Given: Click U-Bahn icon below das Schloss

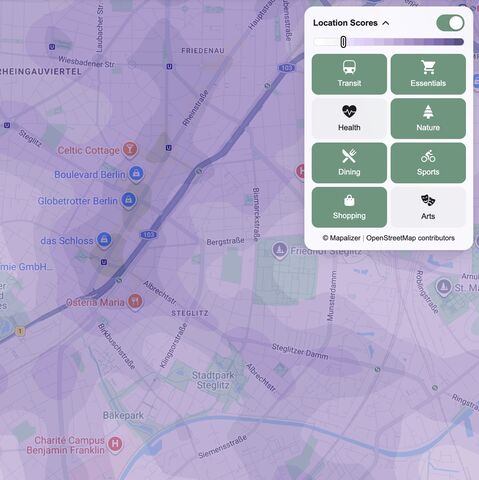Looking at the screenshot, I should [104, 262].
